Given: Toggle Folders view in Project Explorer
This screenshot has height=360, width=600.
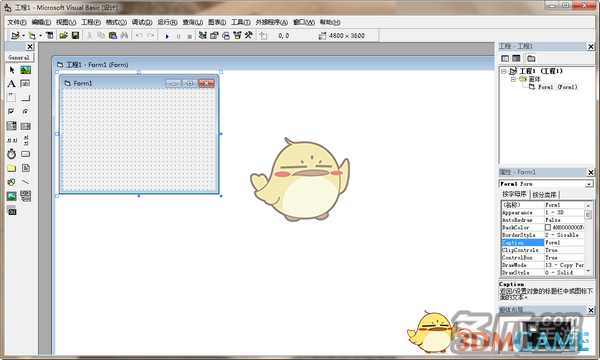Looking at the screenshot, I should tap(531, 58).
